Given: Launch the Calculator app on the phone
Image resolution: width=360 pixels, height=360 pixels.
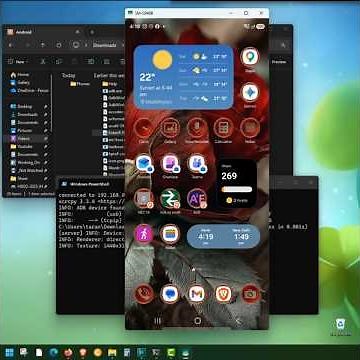Looking at the screenshot, I should [223, 128].
